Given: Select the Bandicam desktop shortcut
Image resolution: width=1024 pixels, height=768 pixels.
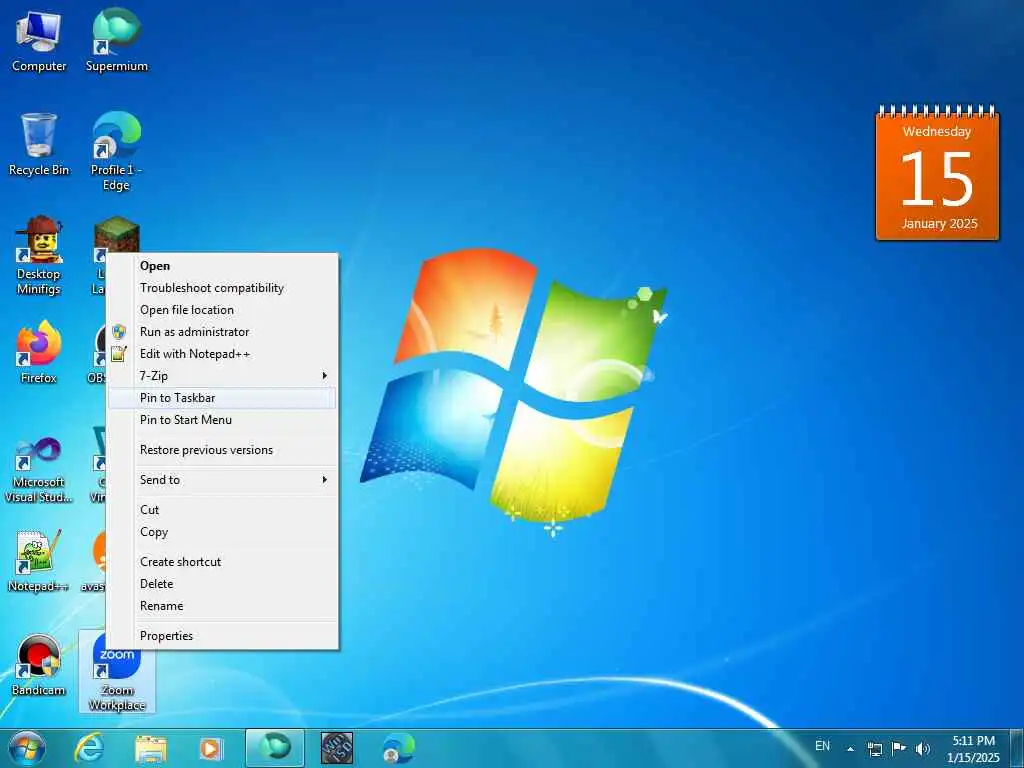Looking at the screenshot, I should click(39, 665).
